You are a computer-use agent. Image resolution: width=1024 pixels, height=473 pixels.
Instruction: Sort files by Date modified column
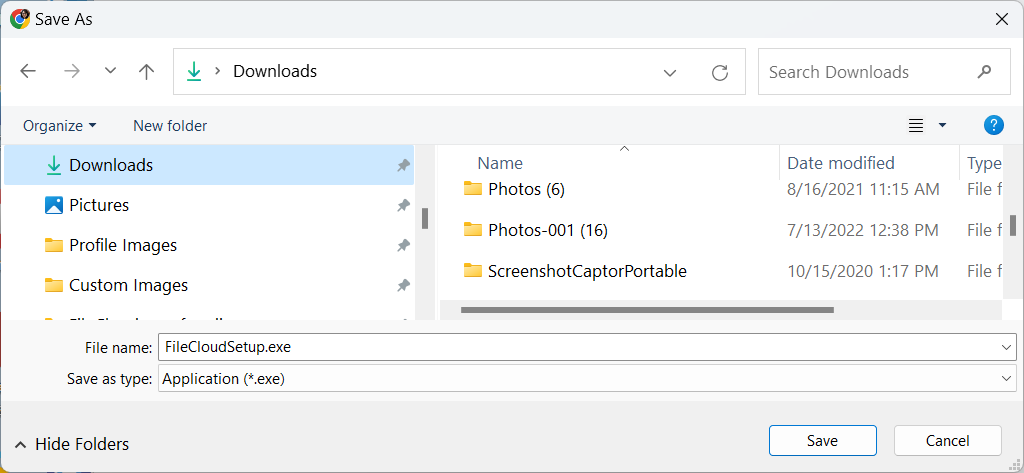[x=840, y=163]
